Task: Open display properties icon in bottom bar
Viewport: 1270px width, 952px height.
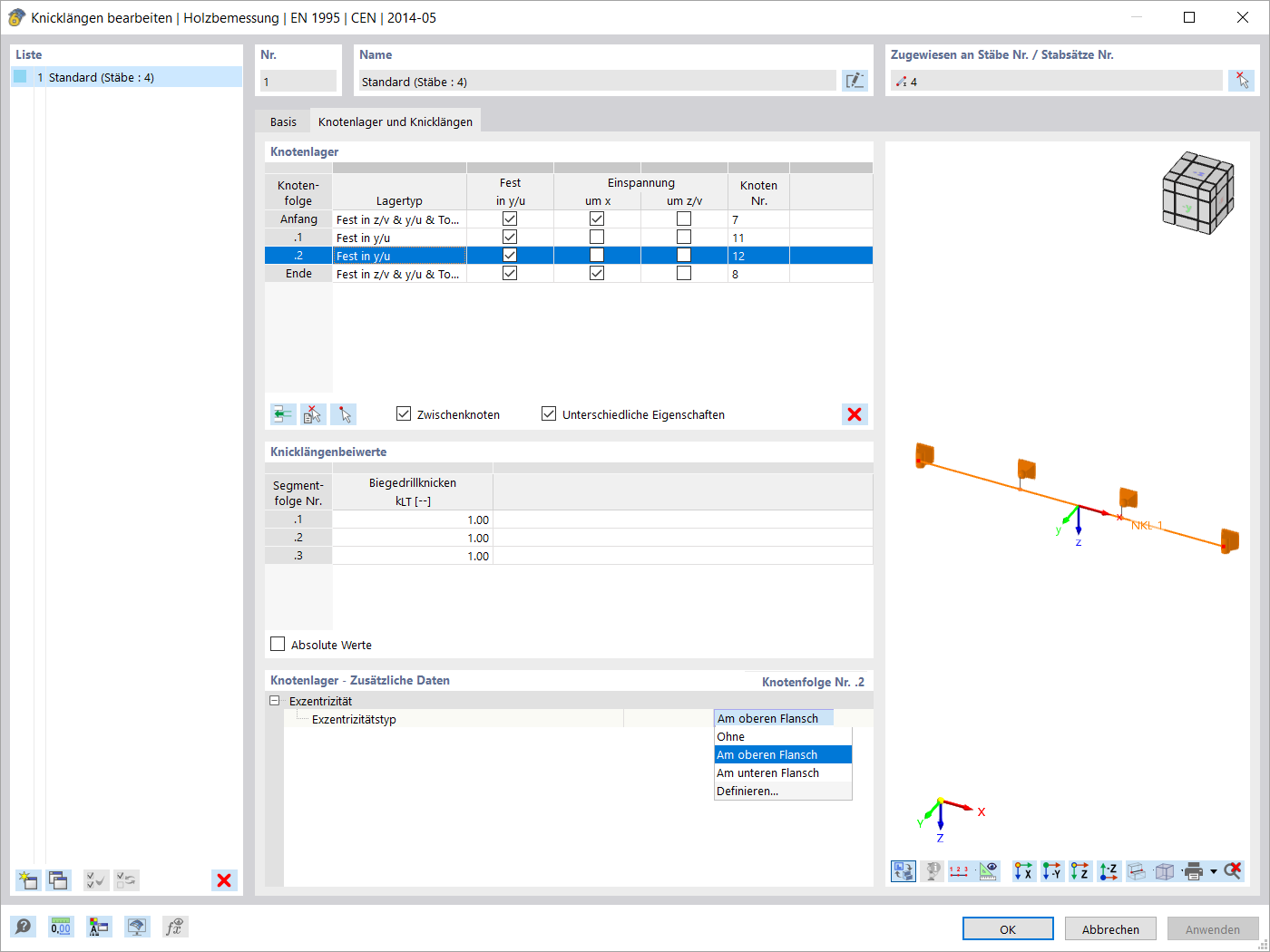Action: tap(99, 927)
